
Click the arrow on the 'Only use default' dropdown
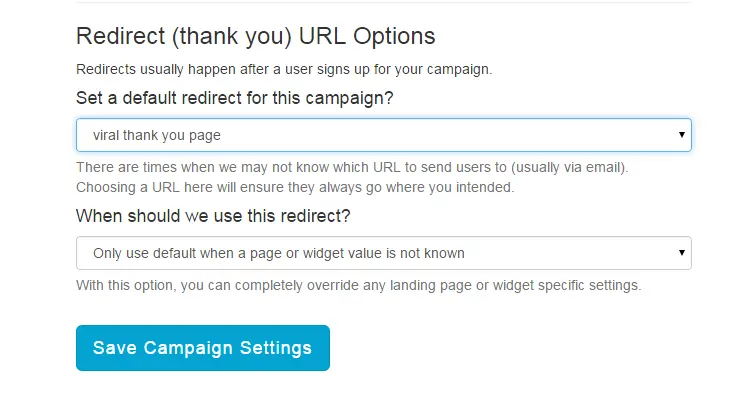[x=681, y=253]
